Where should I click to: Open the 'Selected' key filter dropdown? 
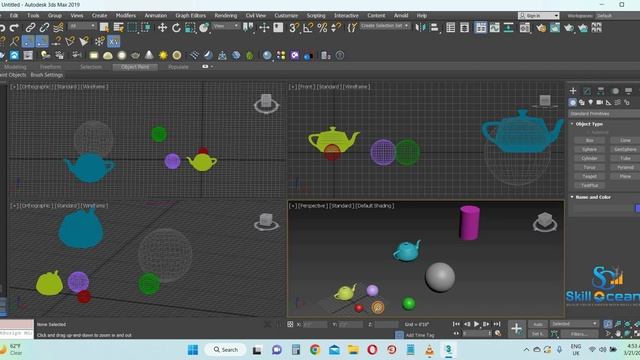573,324
